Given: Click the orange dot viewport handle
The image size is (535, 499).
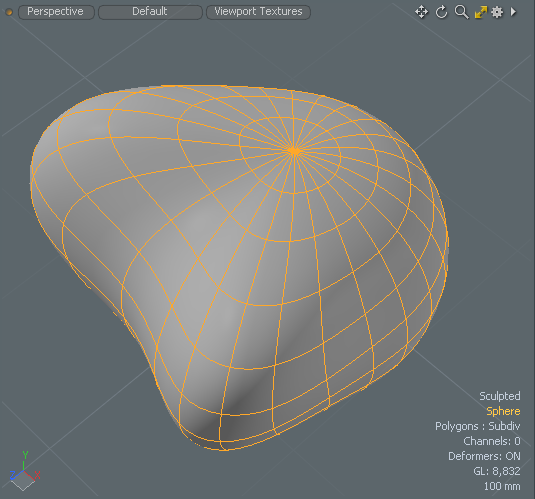Looking at the screenshot, I should click(x=9, y=12).
